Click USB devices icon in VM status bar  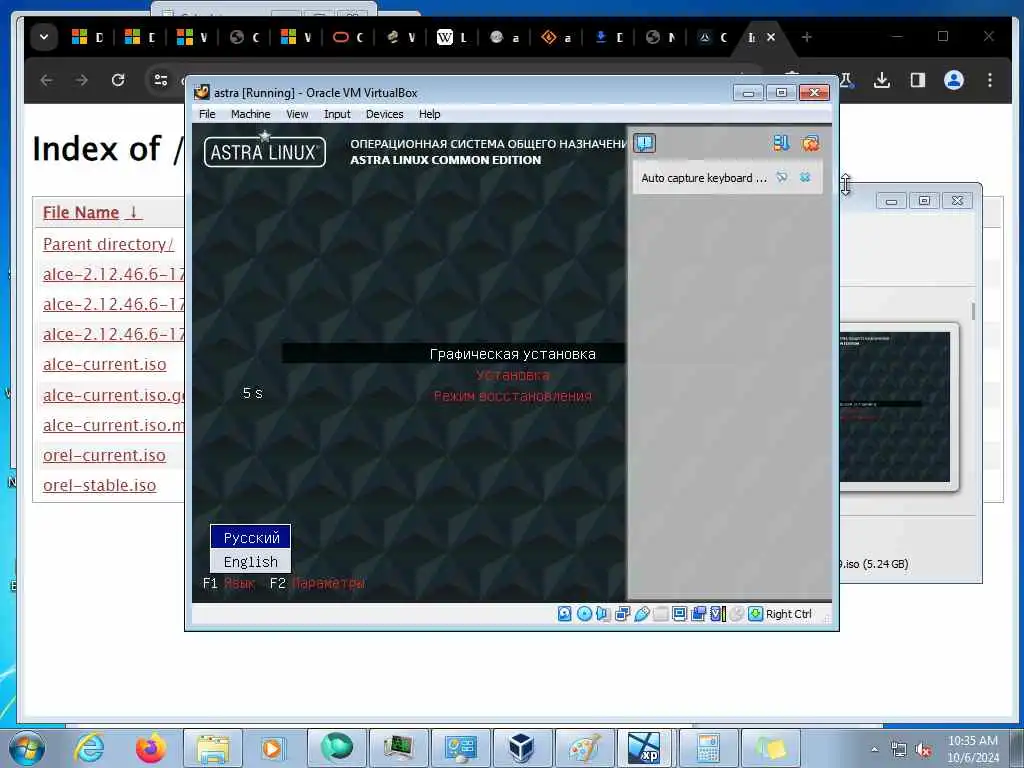[x=641, y=614]
